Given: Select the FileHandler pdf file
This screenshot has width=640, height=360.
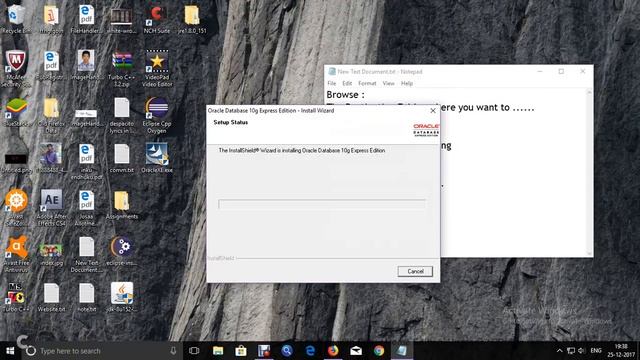Looking at the screenshot, I should (x=86, y=19).
